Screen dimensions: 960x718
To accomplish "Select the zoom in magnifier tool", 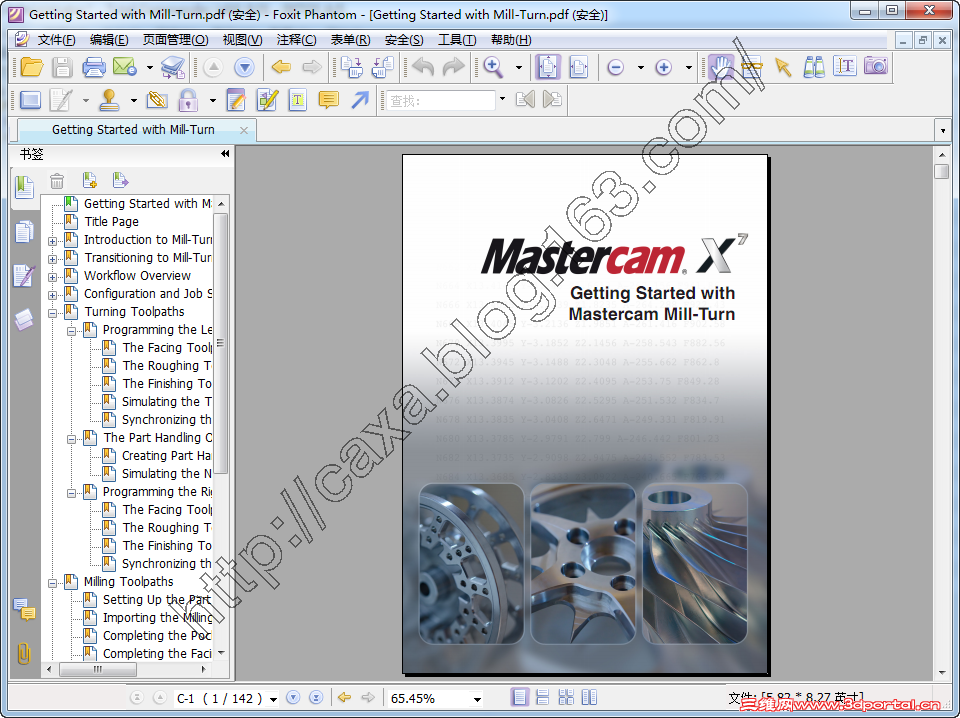I will click(493, 67).
